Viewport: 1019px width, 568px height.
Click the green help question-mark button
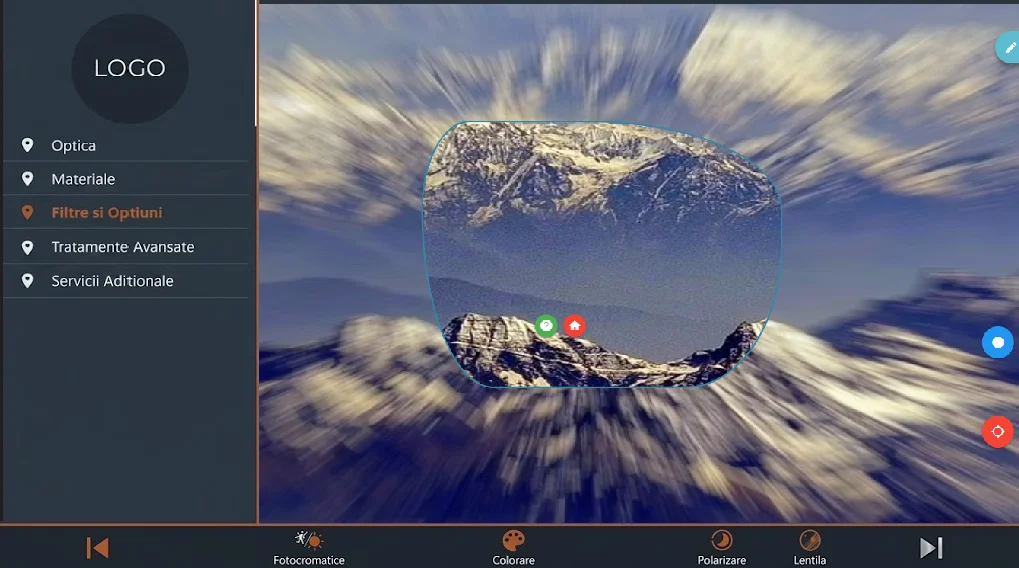546,325
